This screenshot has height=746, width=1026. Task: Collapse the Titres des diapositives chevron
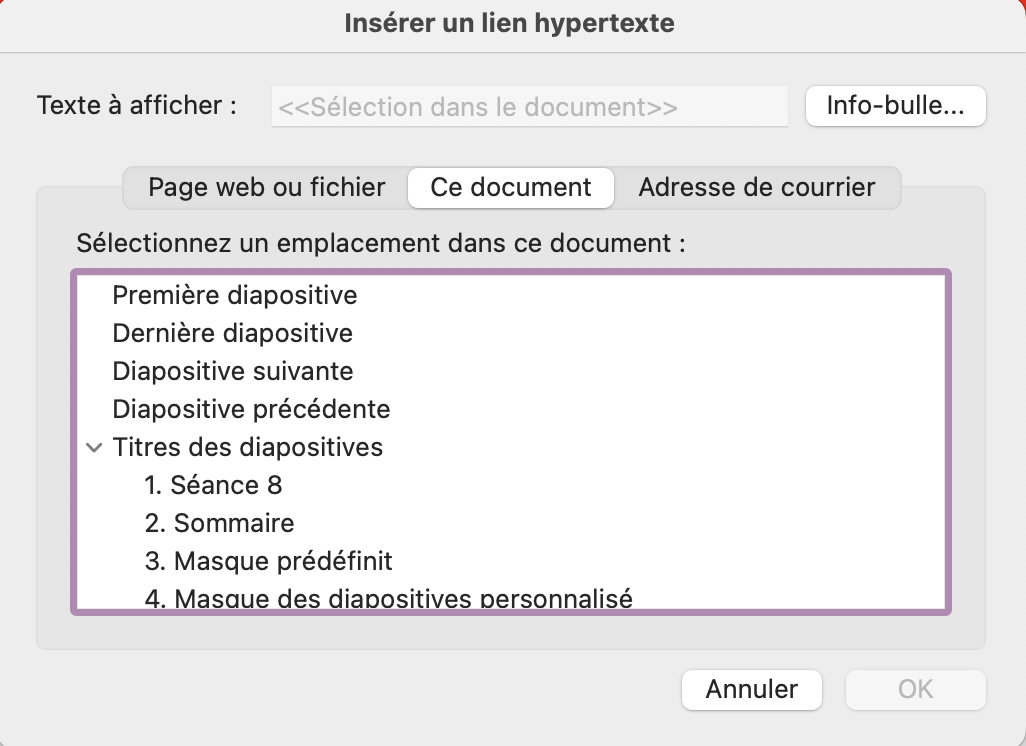(x=95, y=448)
